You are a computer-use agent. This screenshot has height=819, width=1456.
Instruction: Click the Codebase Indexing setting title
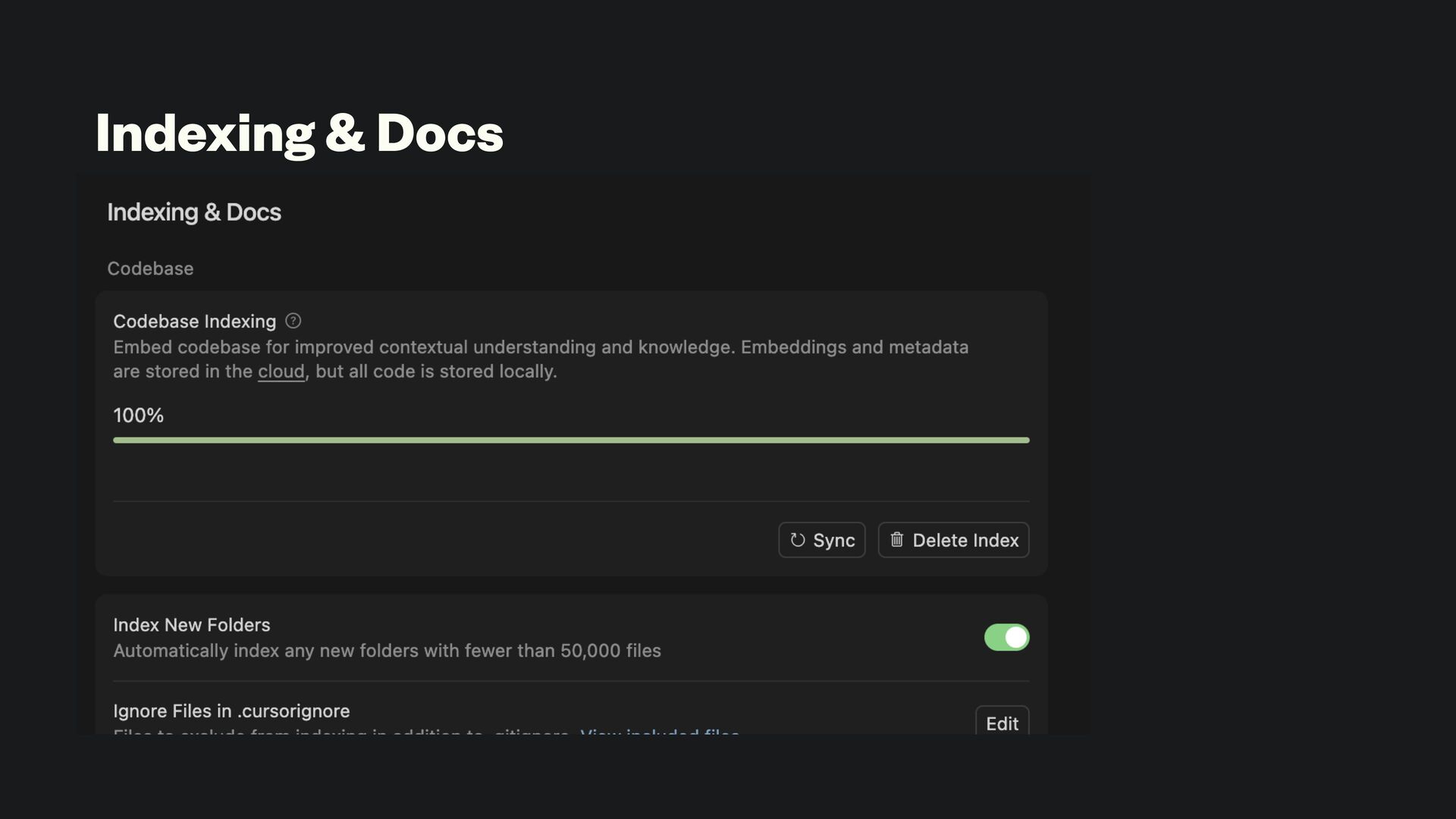pos(194,322)
